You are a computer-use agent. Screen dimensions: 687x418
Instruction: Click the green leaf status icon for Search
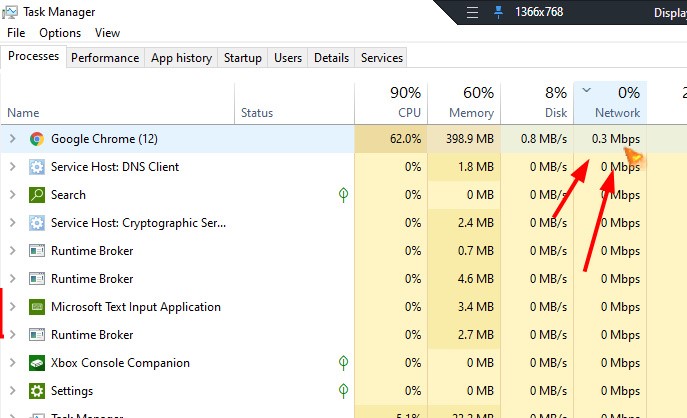pos(343,195)
